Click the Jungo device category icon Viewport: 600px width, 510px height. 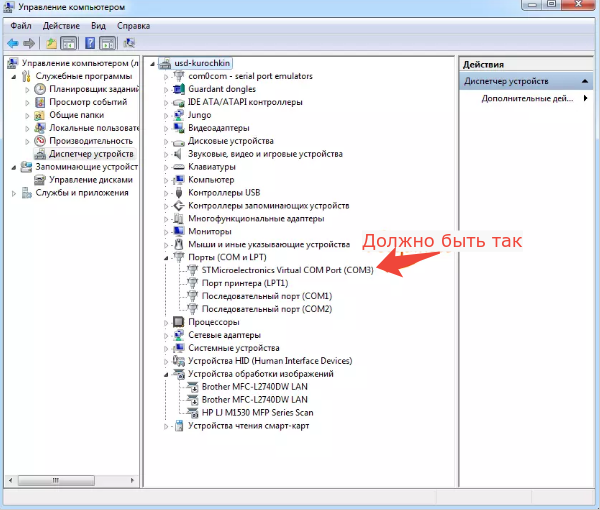tap(179, 115)
